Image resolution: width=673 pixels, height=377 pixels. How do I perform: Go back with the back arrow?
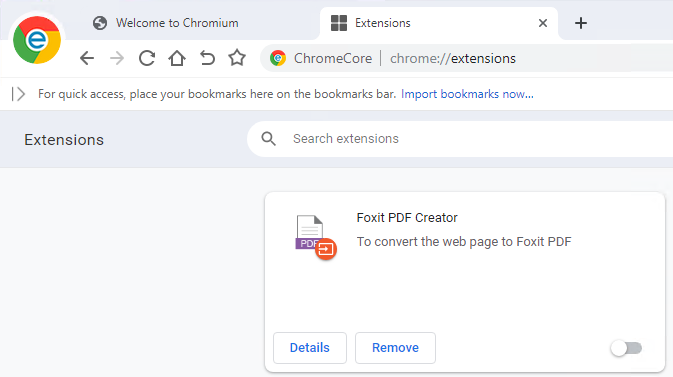click(87, 58)
